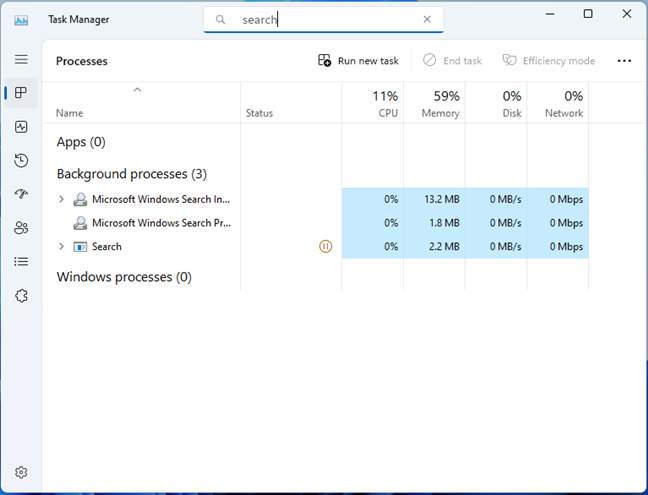Open the more options ellipsis menu
The width and height of the screenshot is (648, 495).
pyautogui.click(x=624, y=61)
